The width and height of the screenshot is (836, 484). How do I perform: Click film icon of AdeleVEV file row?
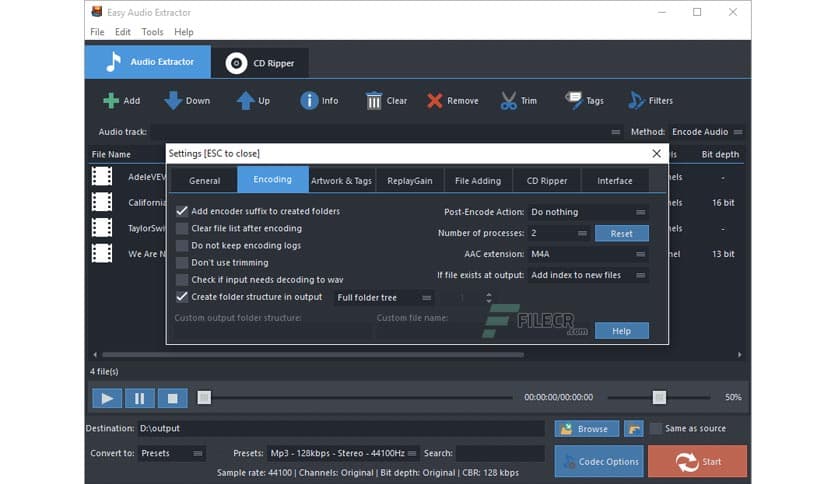tap(102, 176)
